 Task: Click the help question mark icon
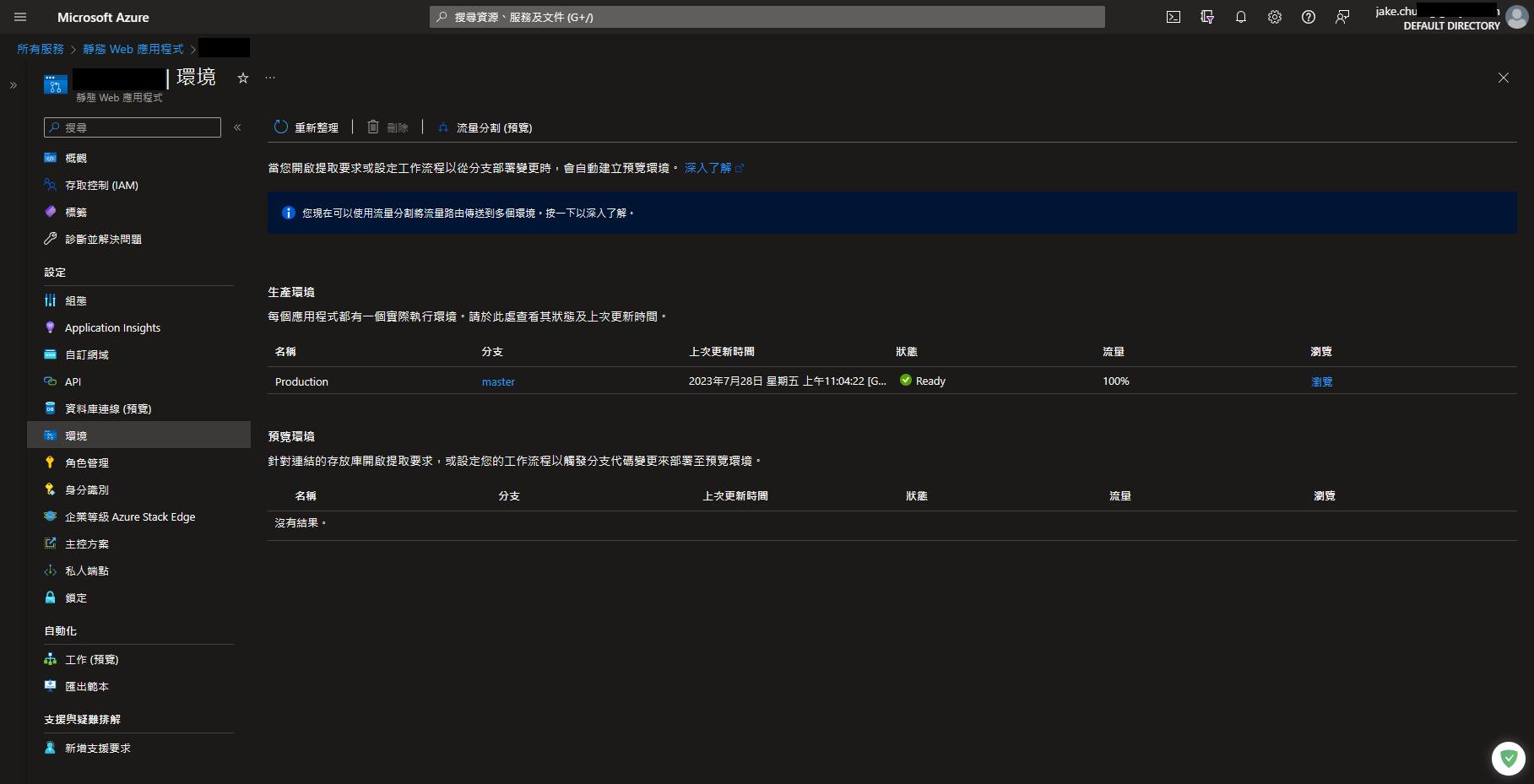pos(1308,17)
